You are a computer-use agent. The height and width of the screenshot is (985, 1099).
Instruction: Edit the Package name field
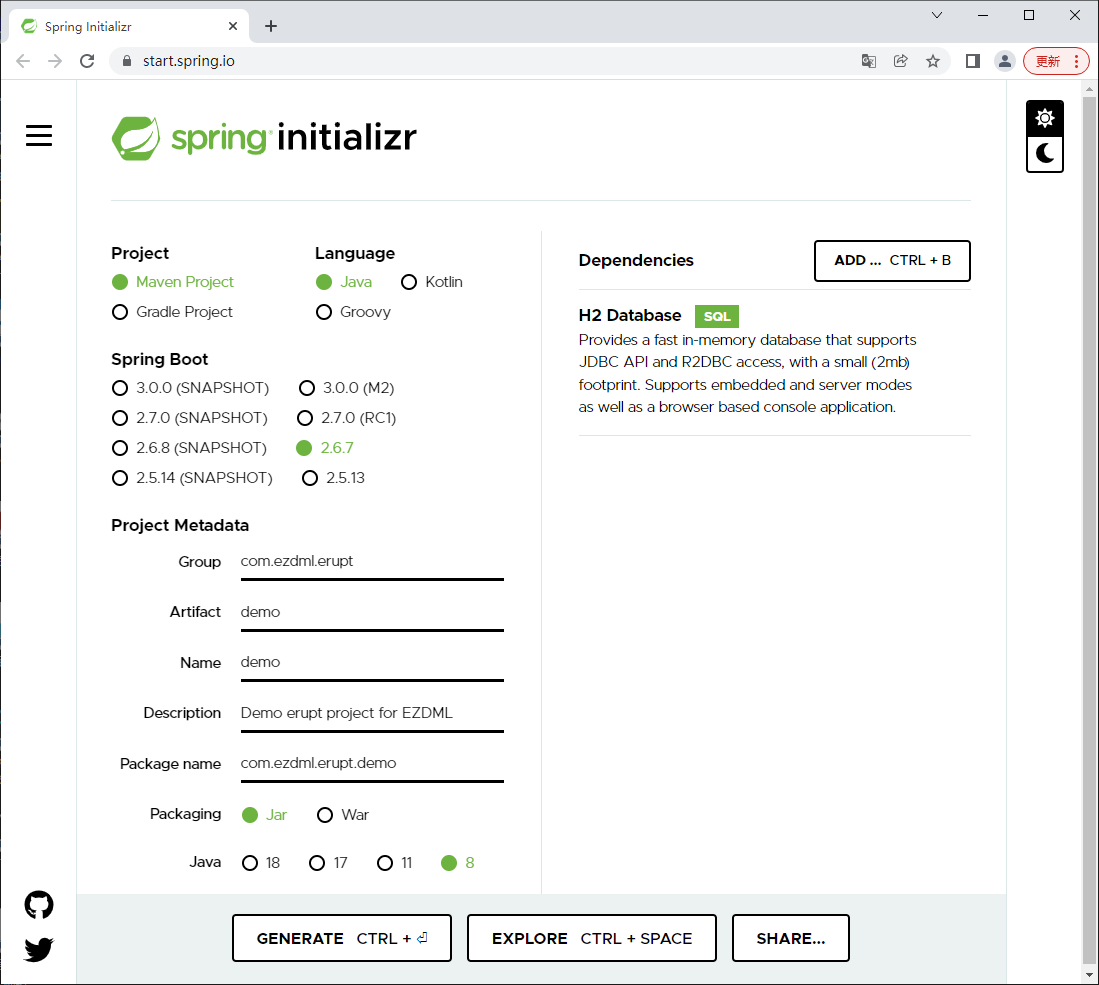372,763
